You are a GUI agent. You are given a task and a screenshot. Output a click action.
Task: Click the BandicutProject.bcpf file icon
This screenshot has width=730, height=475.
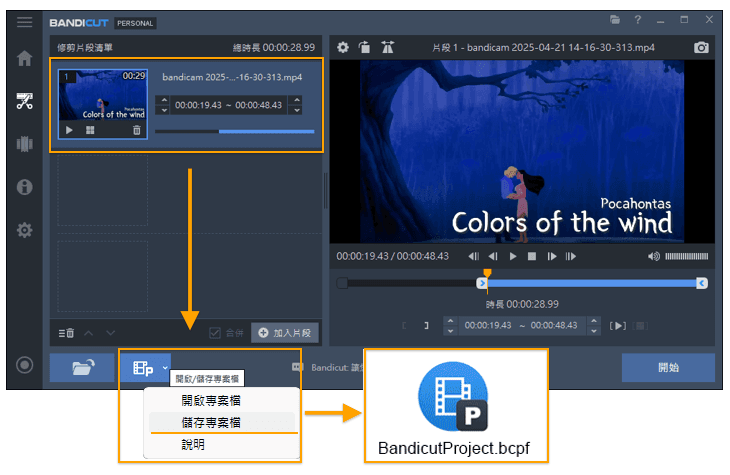453,396
